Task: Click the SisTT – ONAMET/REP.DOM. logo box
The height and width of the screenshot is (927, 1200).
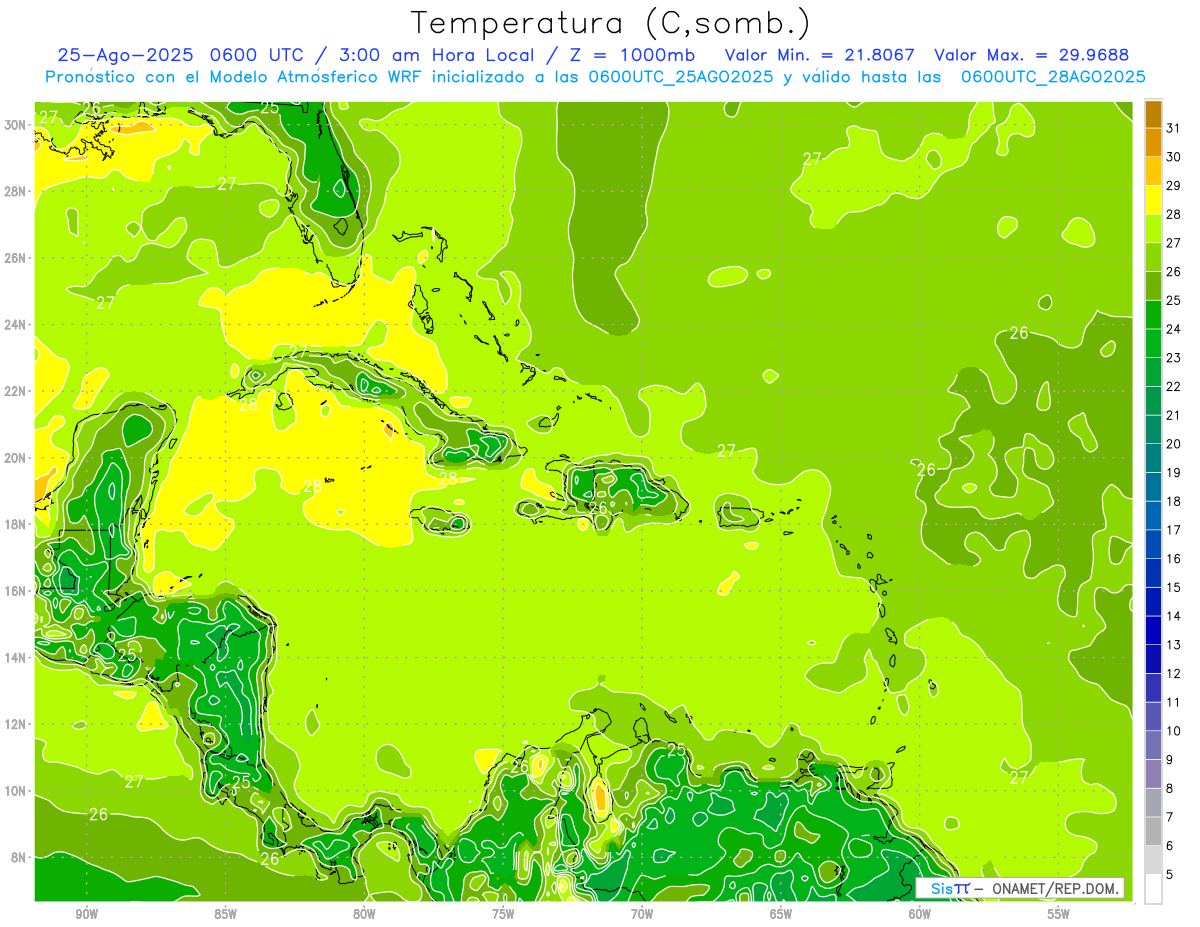Action: [x=1019, y=888]
